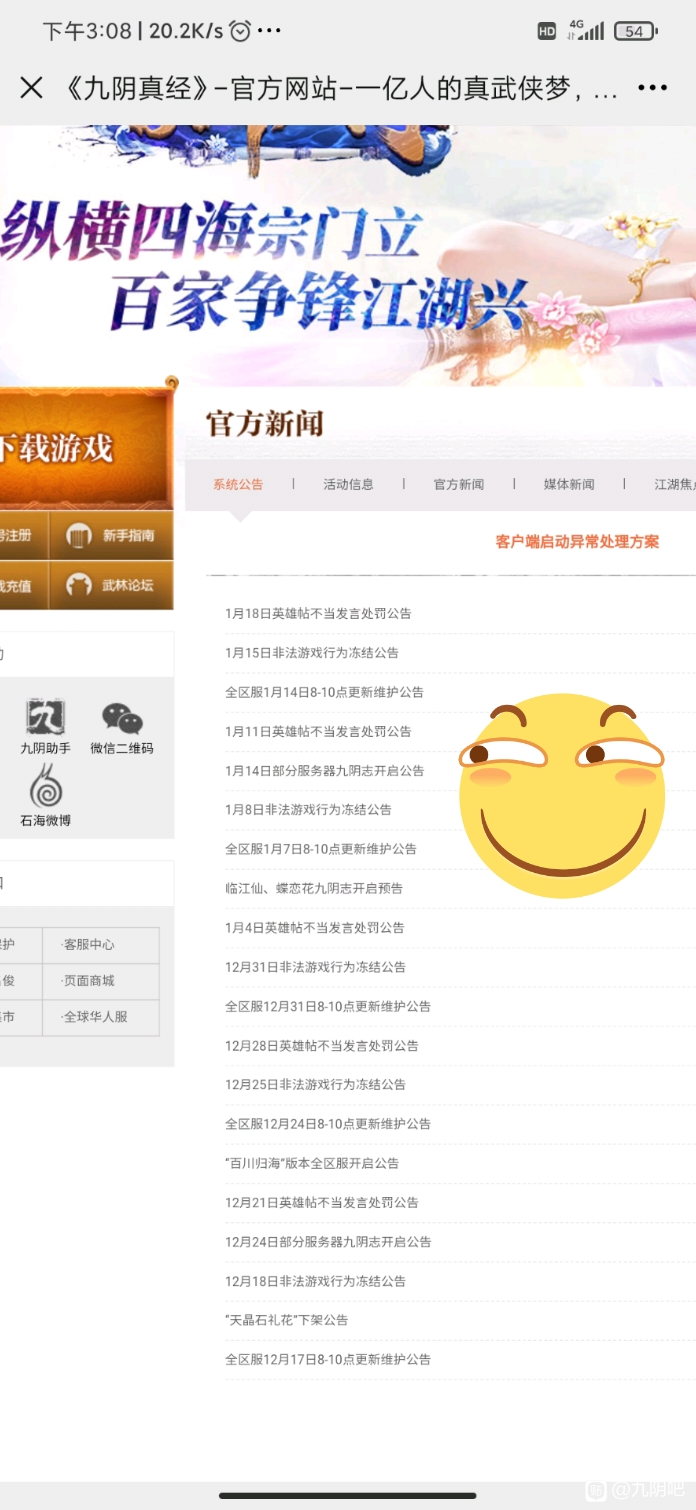Open 1月18日英雄帖不当发言处罚公告

point(318,613)
